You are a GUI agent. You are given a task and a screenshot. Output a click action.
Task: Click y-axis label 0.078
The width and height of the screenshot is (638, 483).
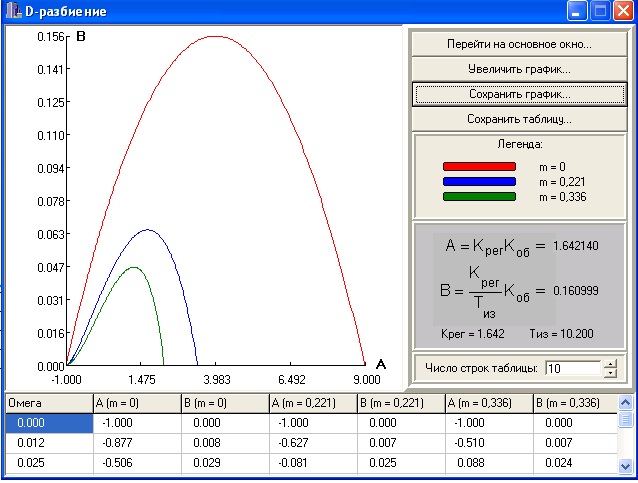[50, 201]
